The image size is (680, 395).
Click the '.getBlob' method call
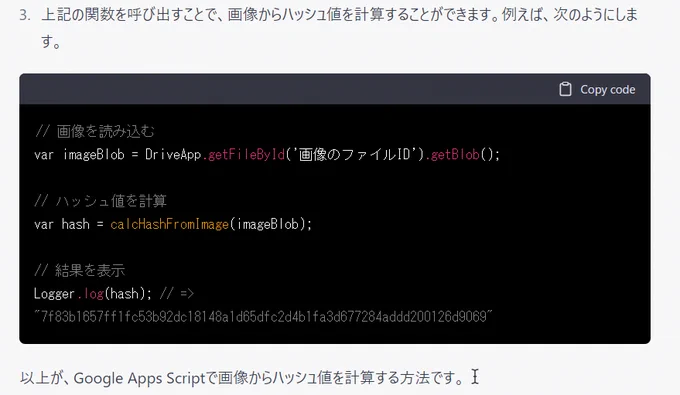click(x=452, y=154)
